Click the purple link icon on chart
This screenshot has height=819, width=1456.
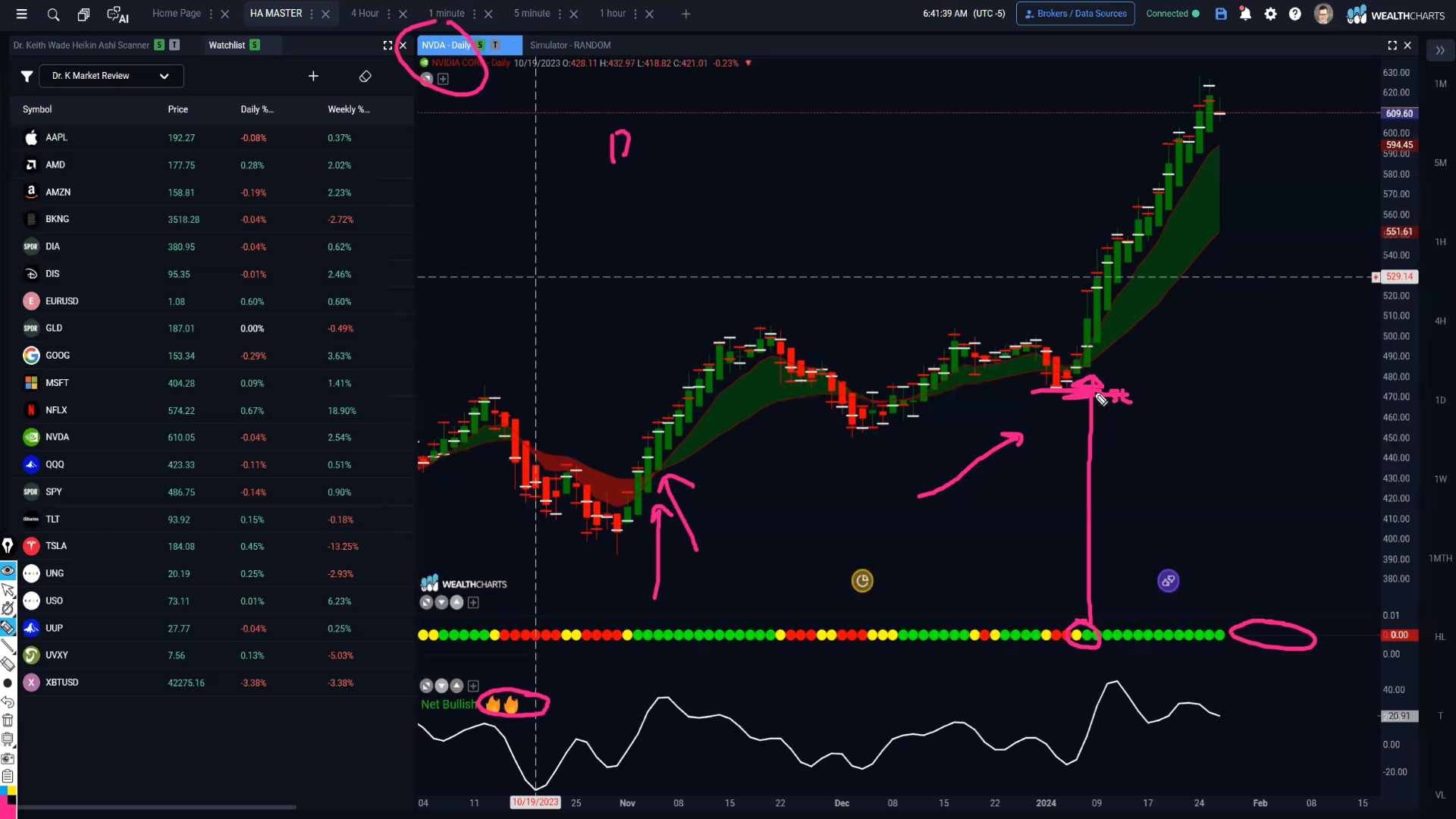tap(1168, 581)
